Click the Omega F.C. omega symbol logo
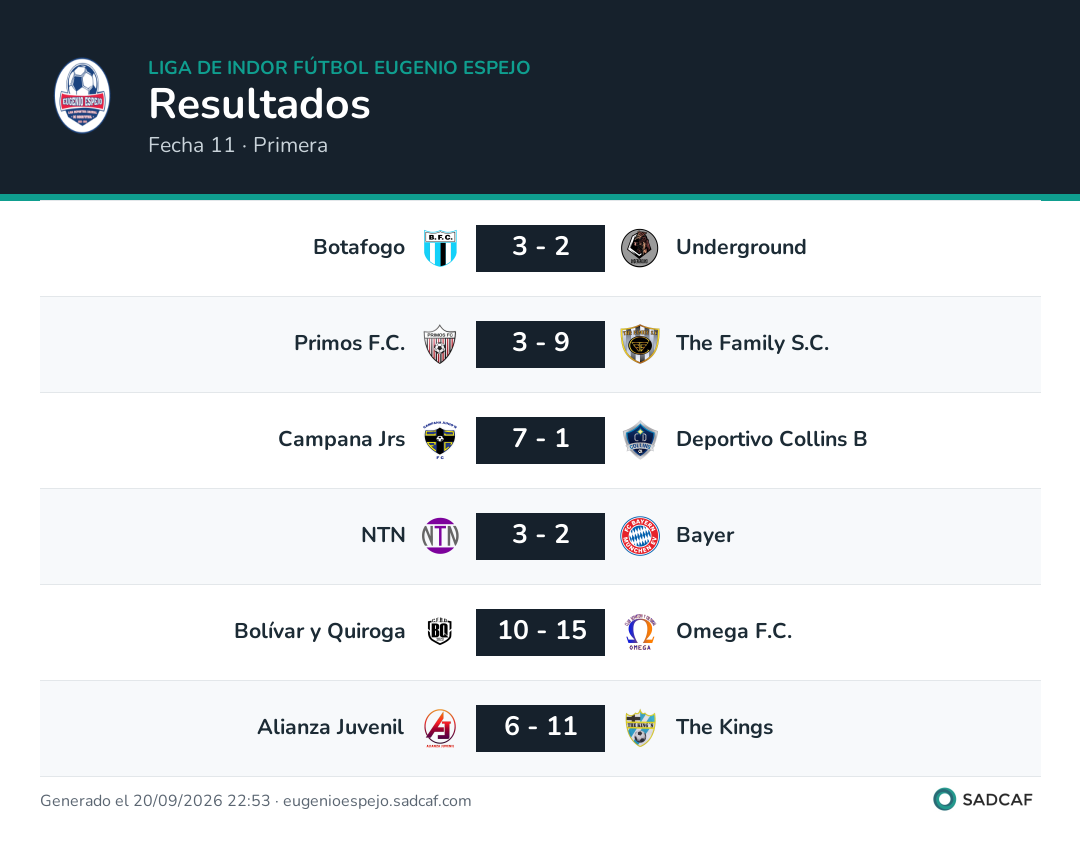This screenshot has width=1080, height=852. point(640,632)
